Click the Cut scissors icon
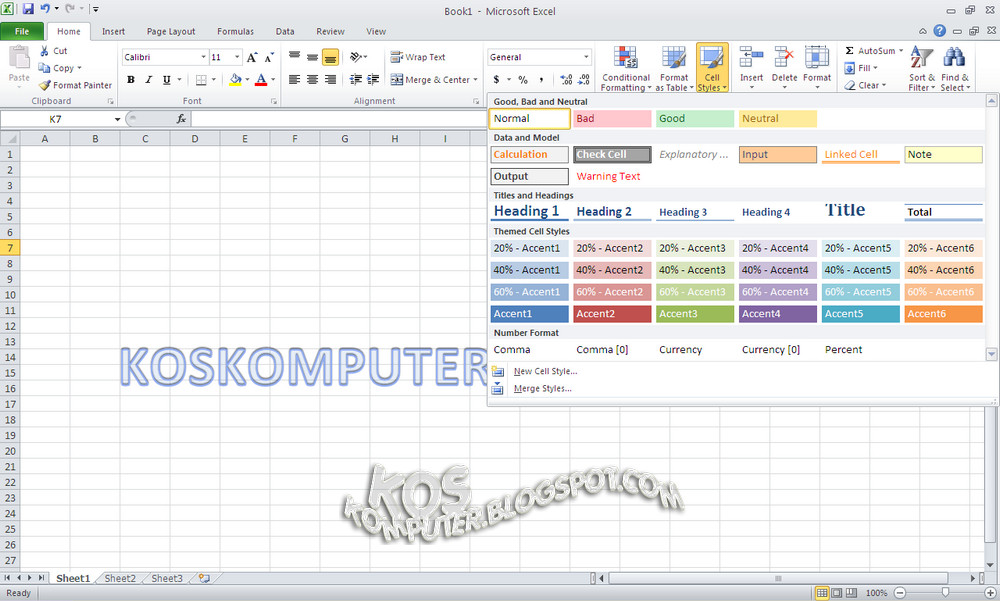 pos(44,50)
